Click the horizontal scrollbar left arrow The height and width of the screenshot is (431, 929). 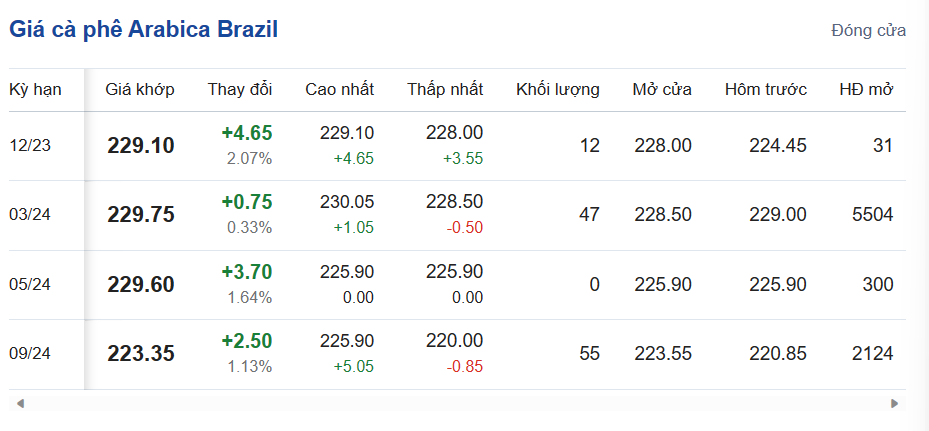20,403
